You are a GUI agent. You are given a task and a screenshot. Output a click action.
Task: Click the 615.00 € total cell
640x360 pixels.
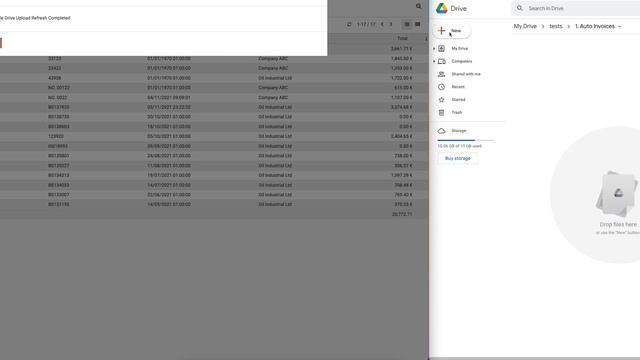tap(403, 88)
